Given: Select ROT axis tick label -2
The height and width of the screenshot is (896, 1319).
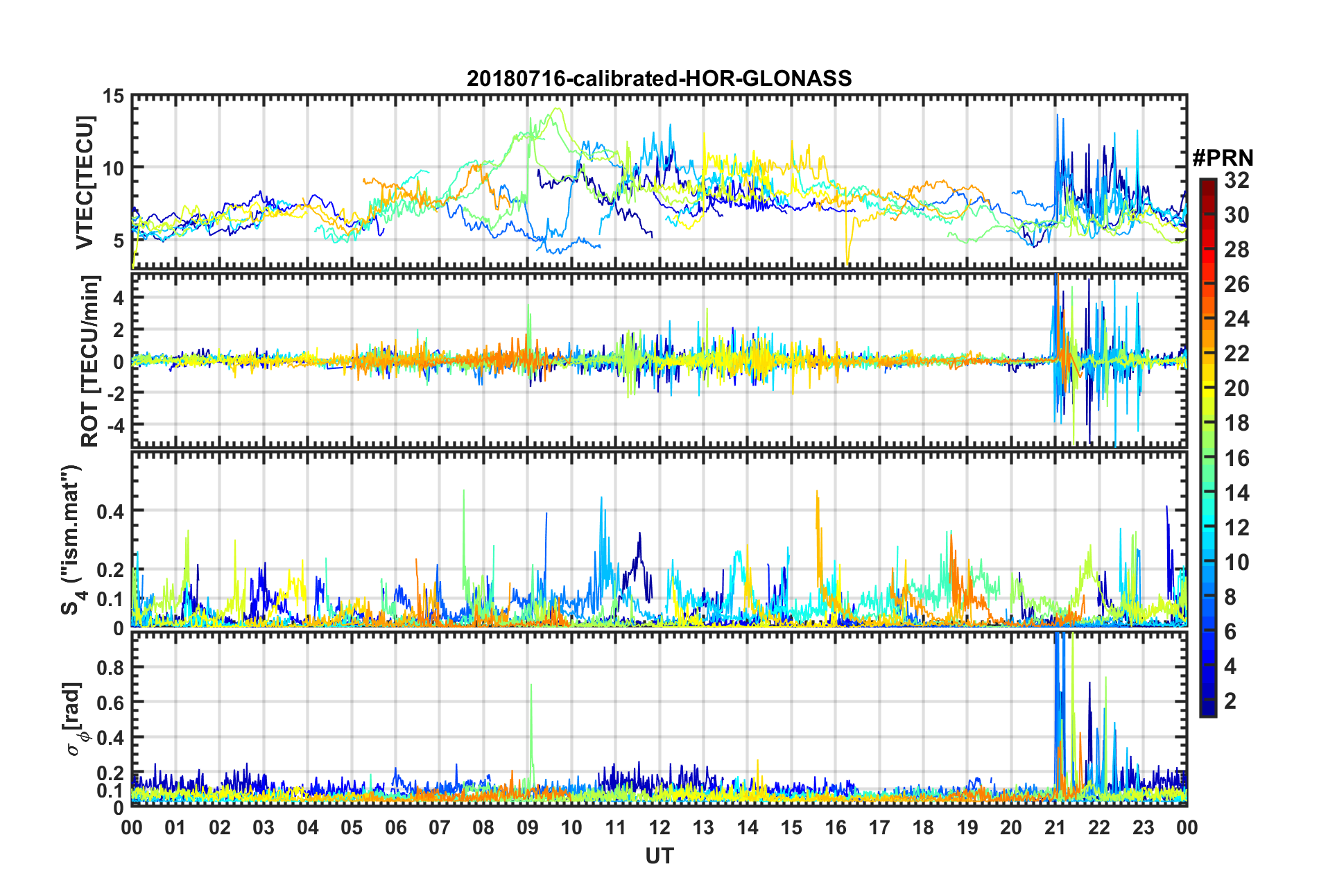Looking at the screenshot, I should (115, 393).
